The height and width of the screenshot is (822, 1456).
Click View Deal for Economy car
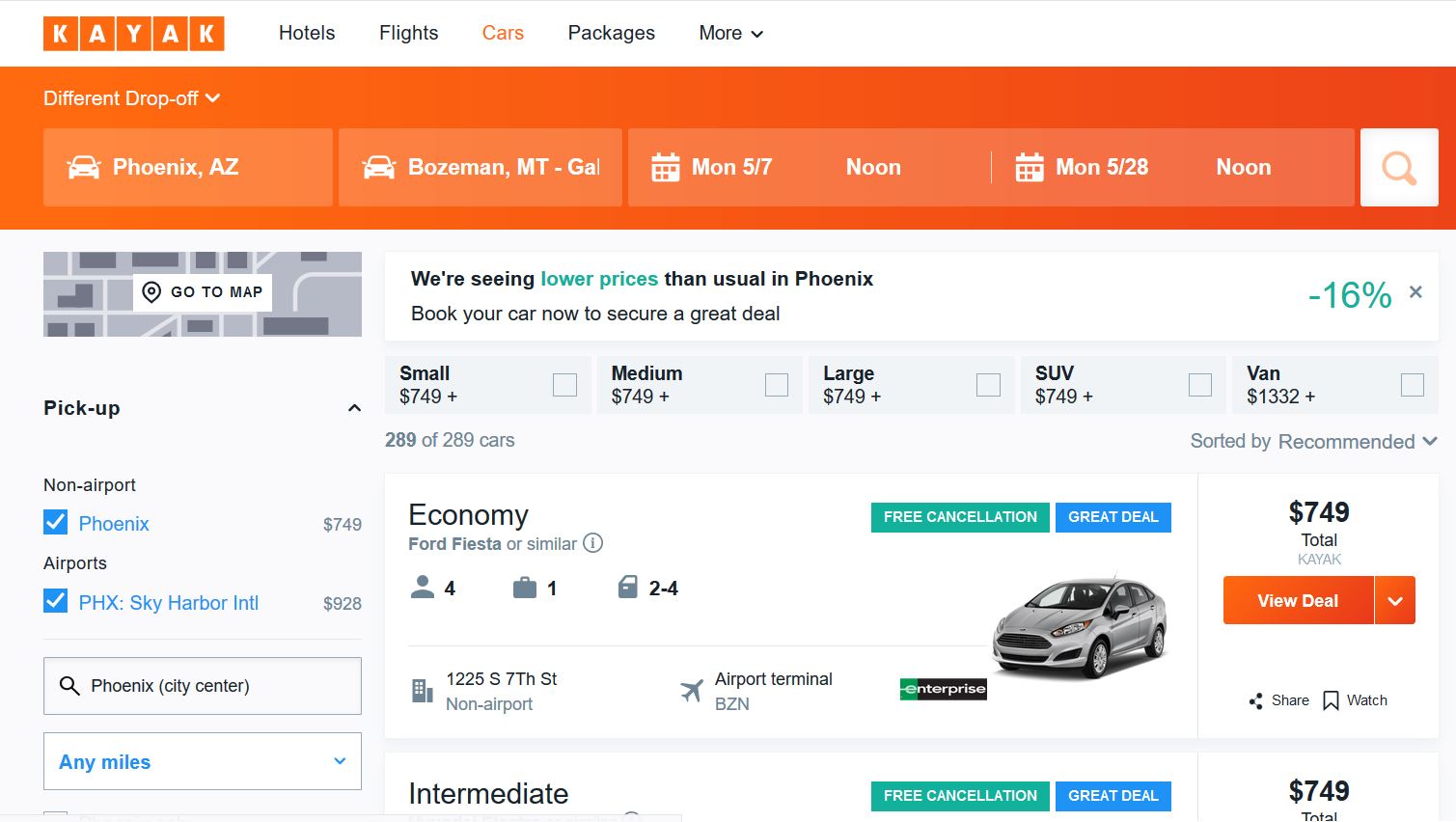[x=1298, y=600]
